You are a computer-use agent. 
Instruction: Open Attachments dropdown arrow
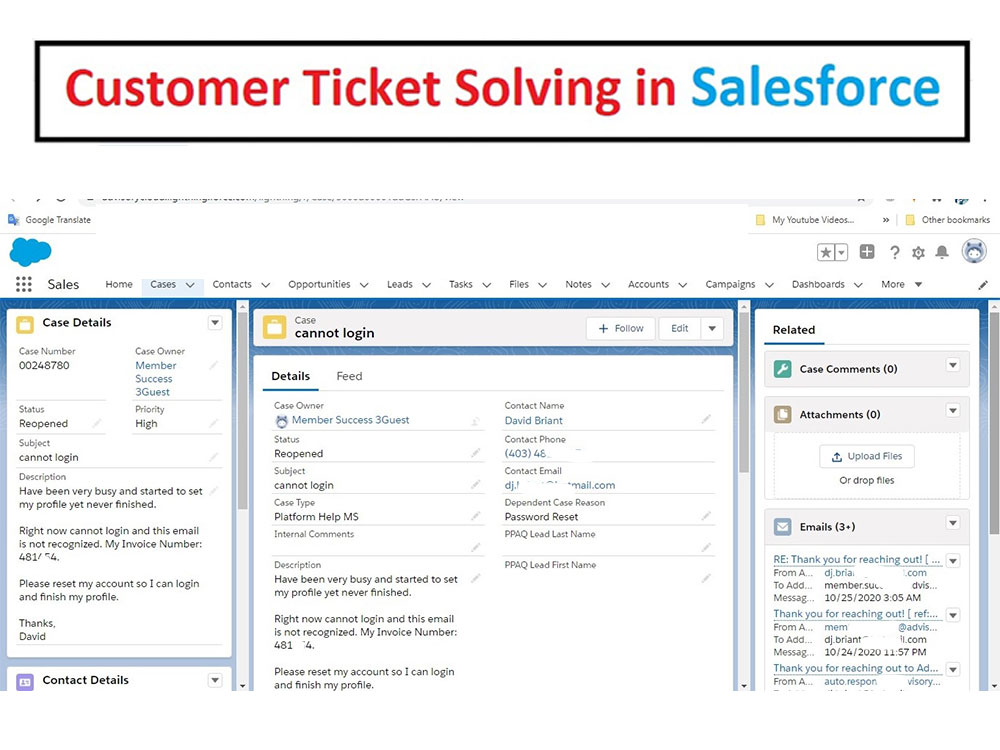953,411
